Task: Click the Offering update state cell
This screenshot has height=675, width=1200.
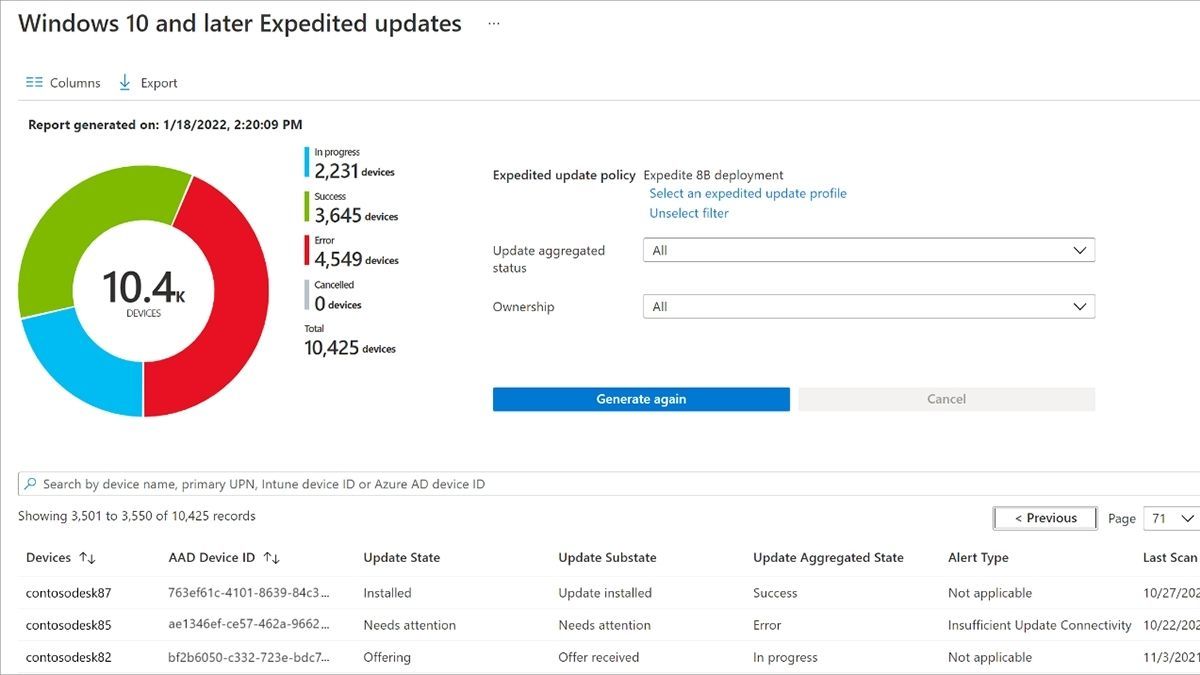Action: tap(387, 657)
